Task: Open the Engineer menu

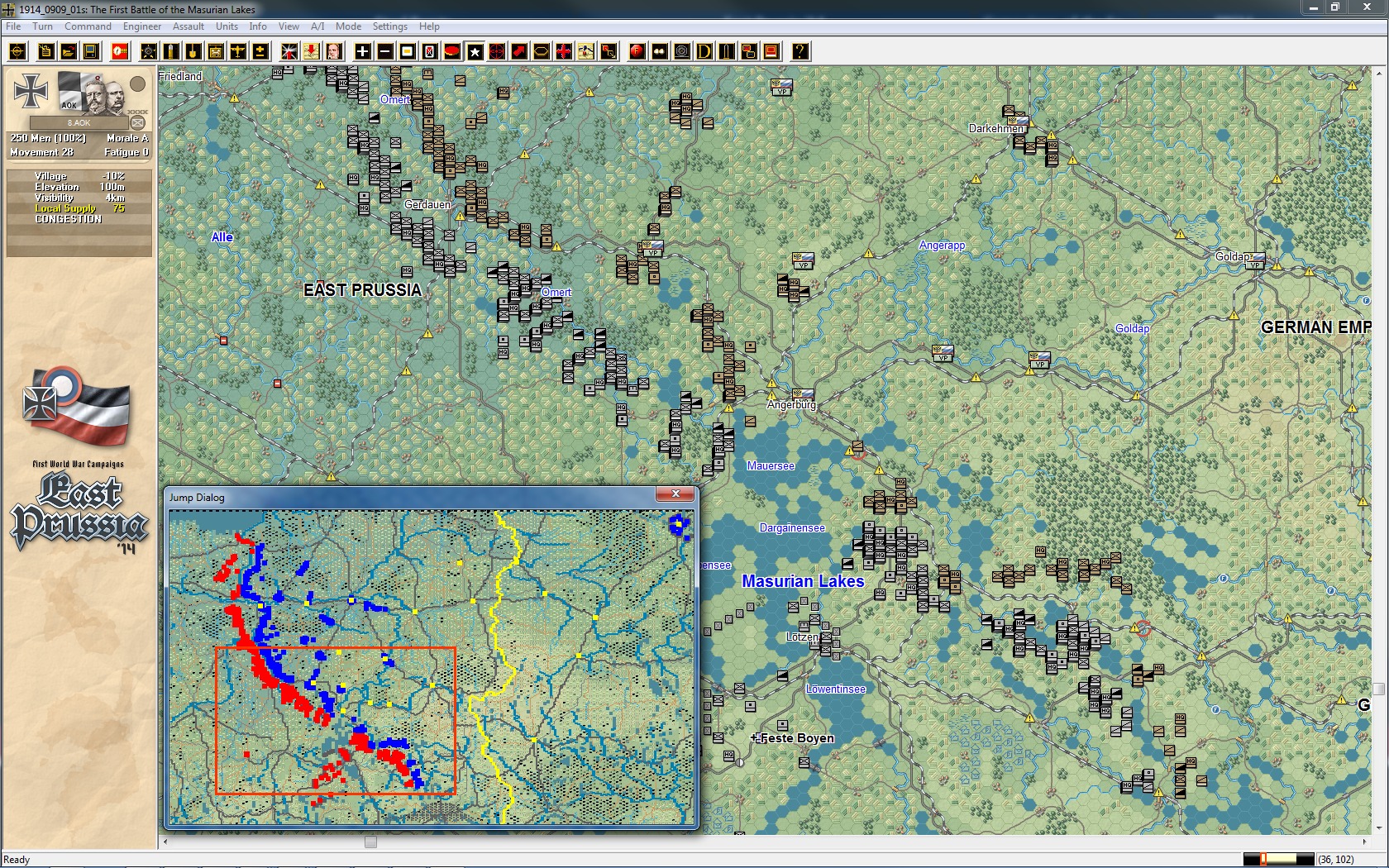Action: 142,26
